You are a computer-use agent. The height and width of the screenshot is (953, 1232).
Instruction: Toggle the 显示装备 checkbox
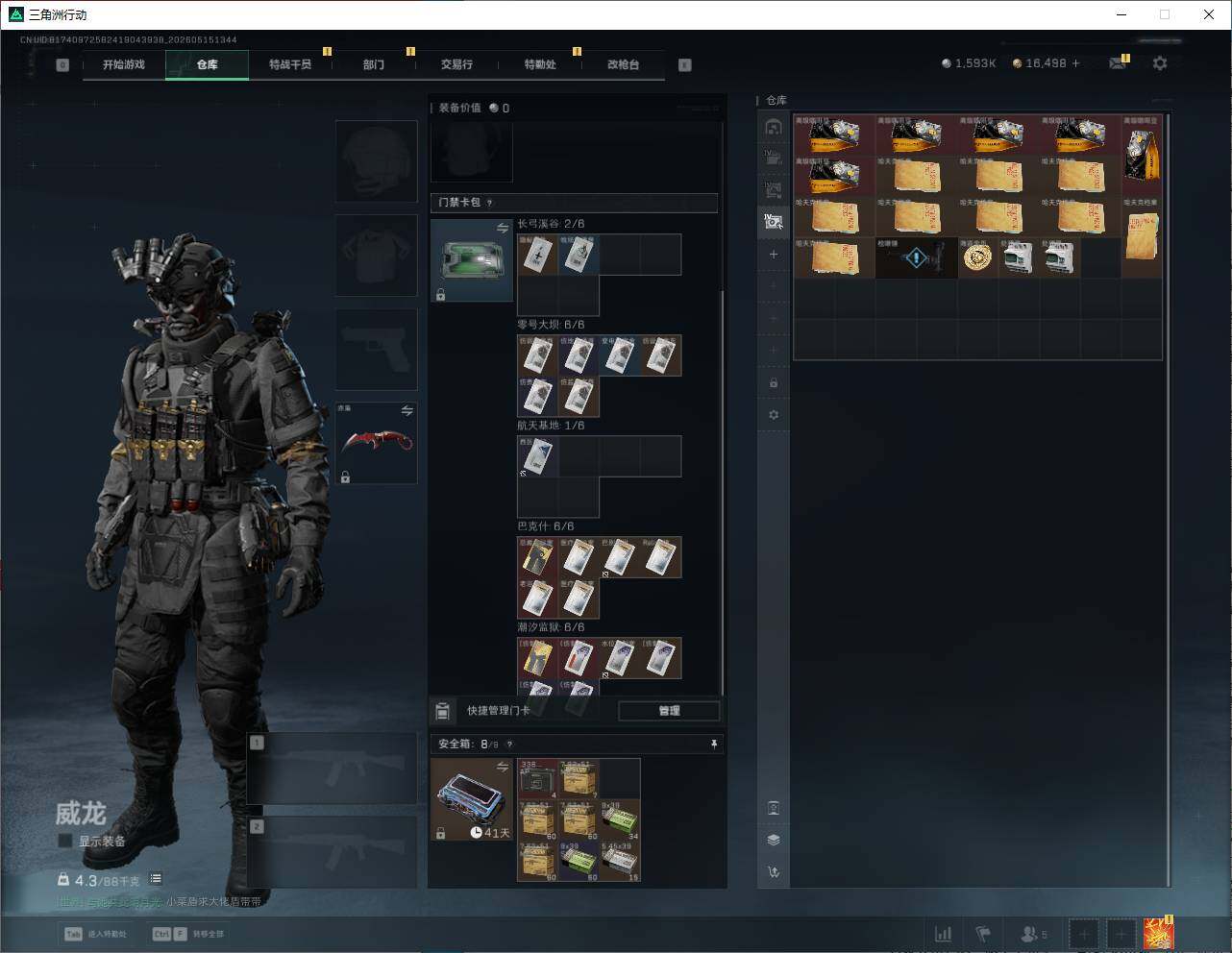tap(65, 841)
